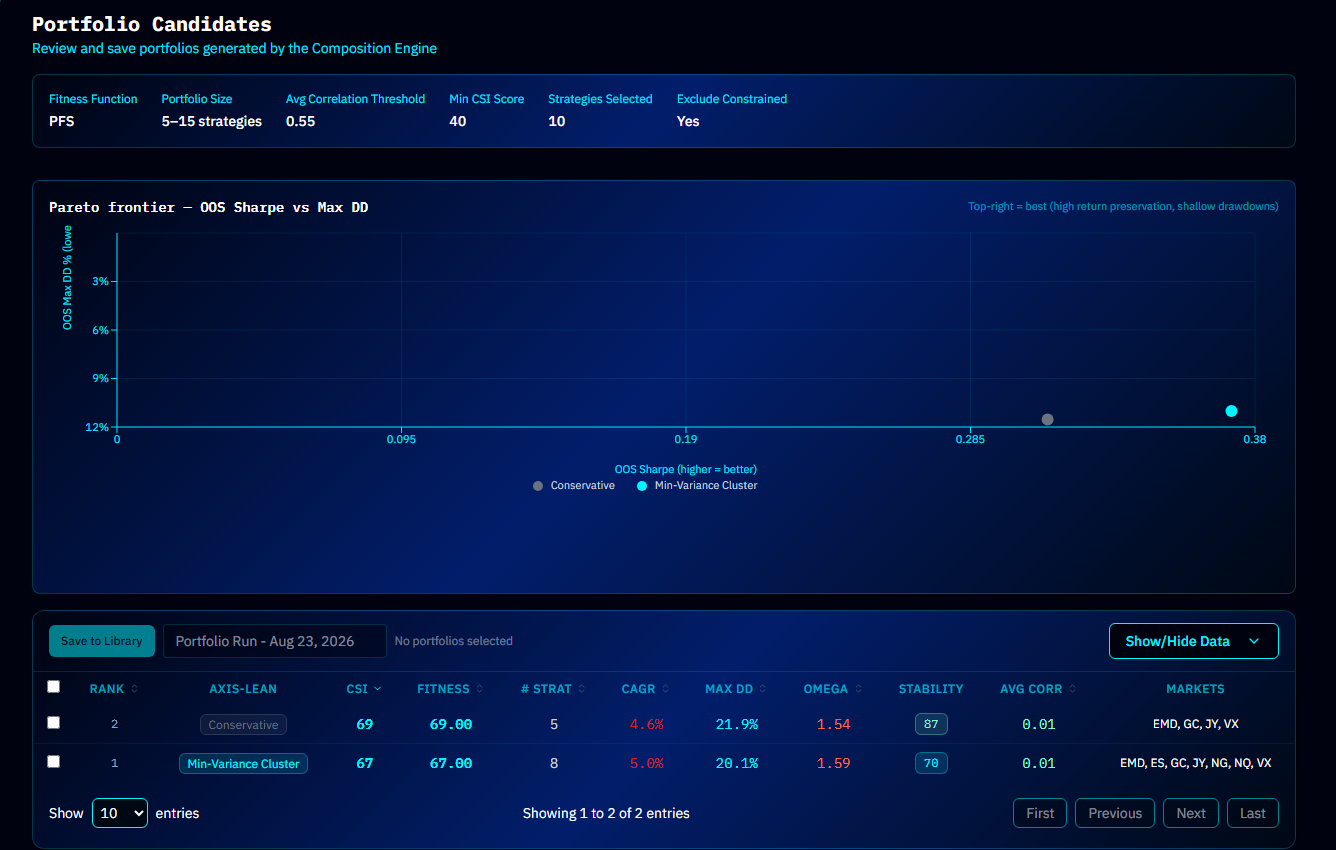
Task: Go to the First page
Action: tap(1040, 813)
